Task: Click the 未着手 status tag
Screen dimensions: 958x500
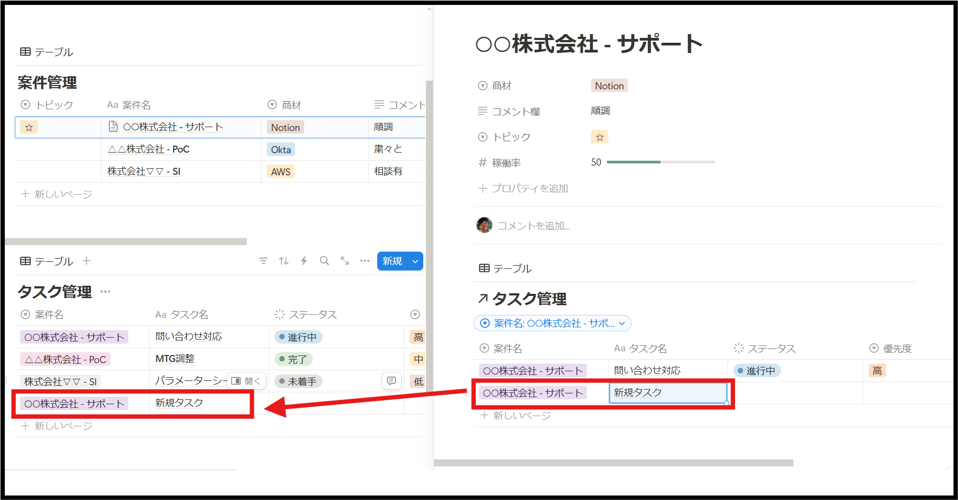Action: point(298,381)
